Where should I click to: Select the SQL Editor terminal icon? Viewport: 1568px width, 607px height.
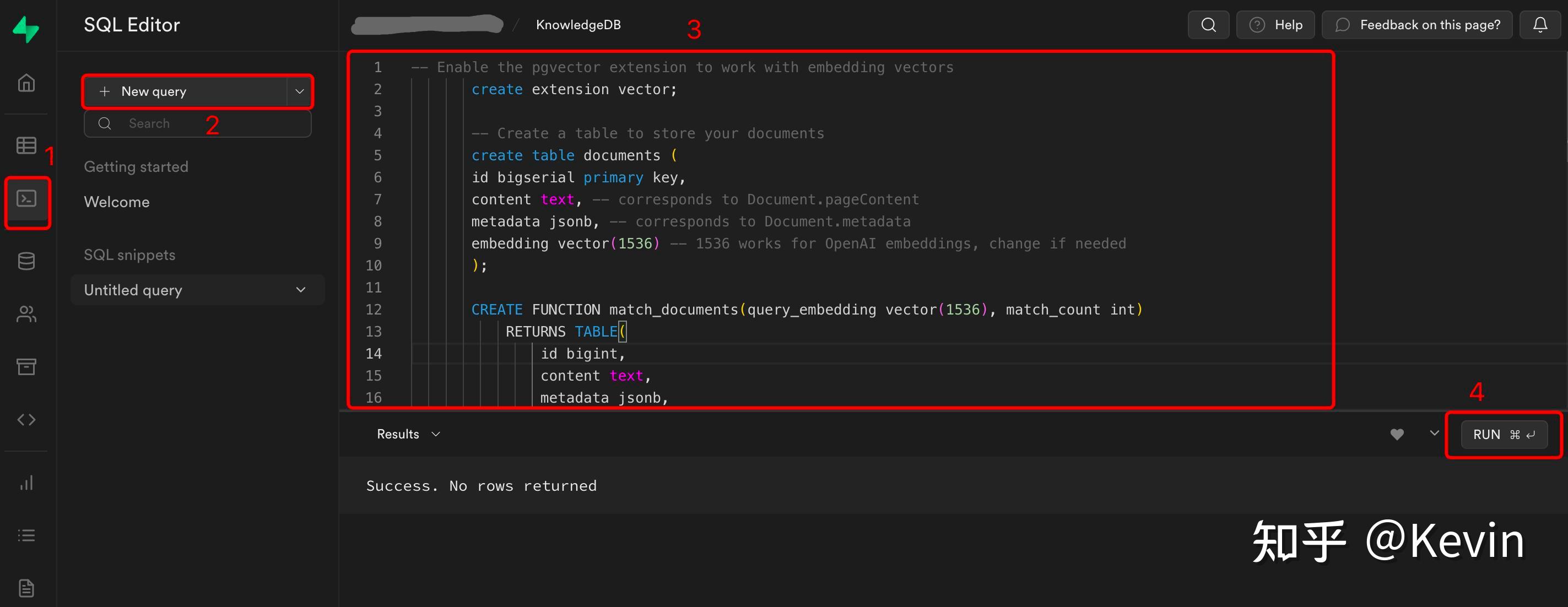point(26,198)
